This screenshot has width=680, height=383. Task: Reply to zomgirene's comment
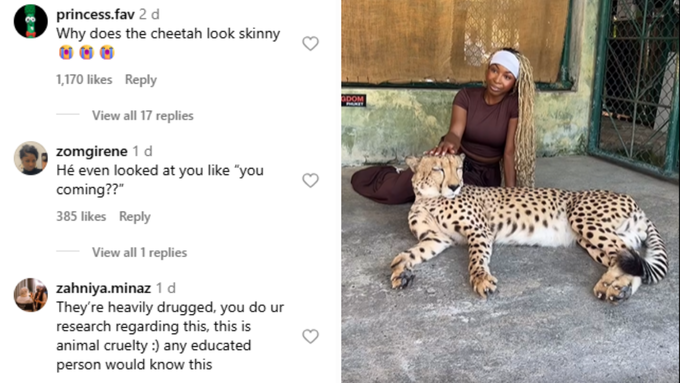(x=134, y=216)
